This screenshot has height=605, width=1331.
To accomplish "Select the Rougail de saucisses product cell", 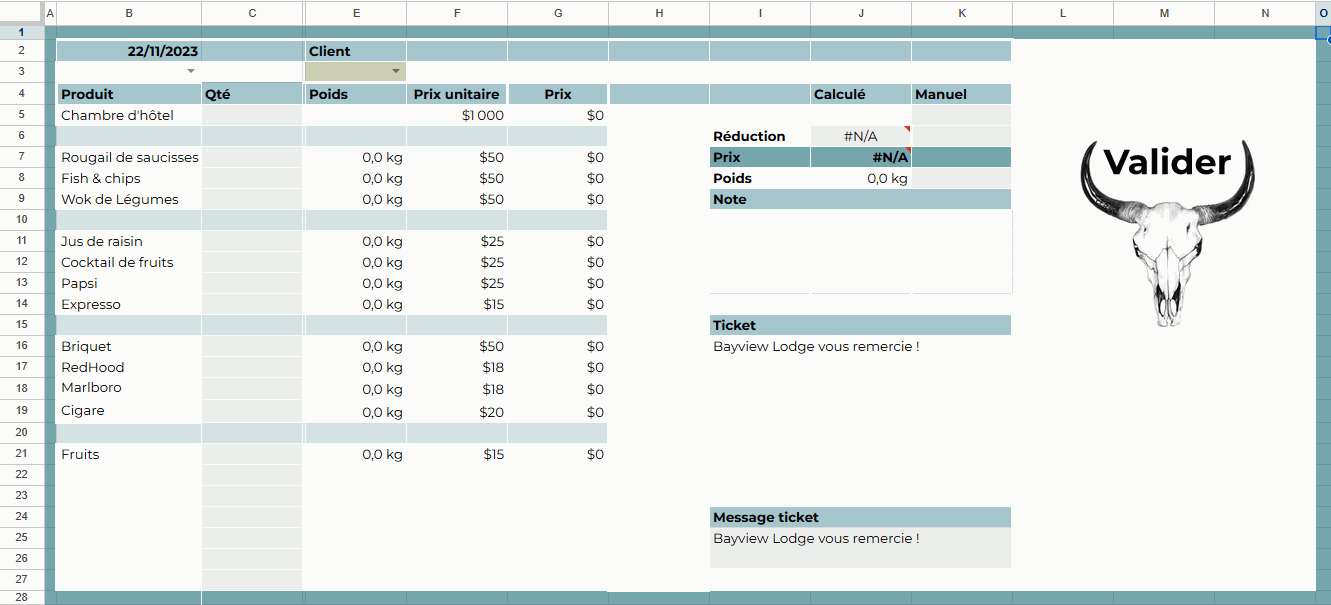I will [129, 157].
